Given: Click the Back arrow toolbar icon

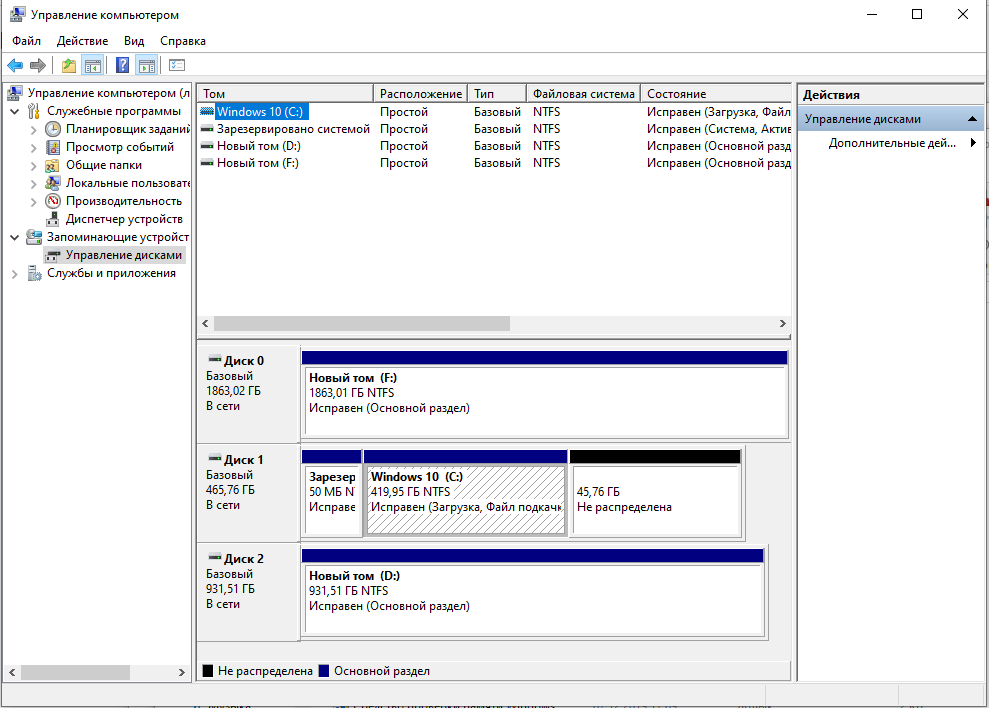Looking at the screenshot, I should 15,66.
